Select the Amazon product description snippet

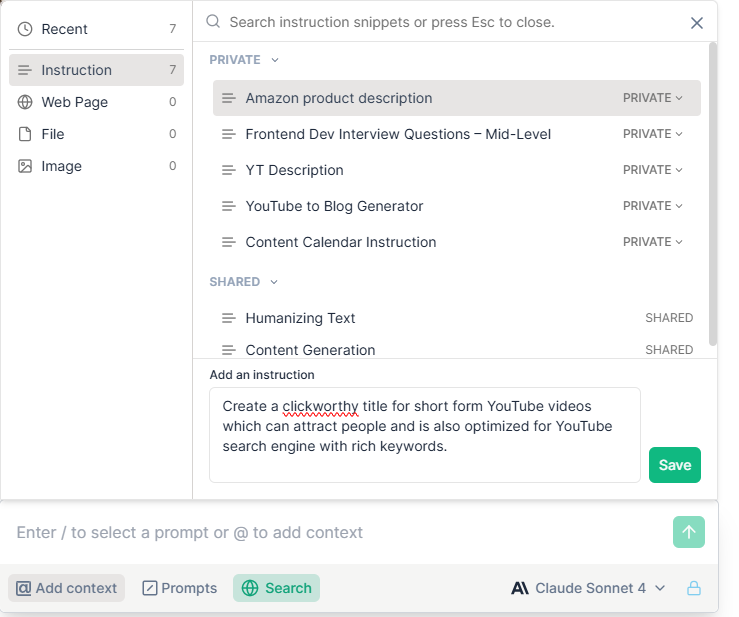pos(456,98)
